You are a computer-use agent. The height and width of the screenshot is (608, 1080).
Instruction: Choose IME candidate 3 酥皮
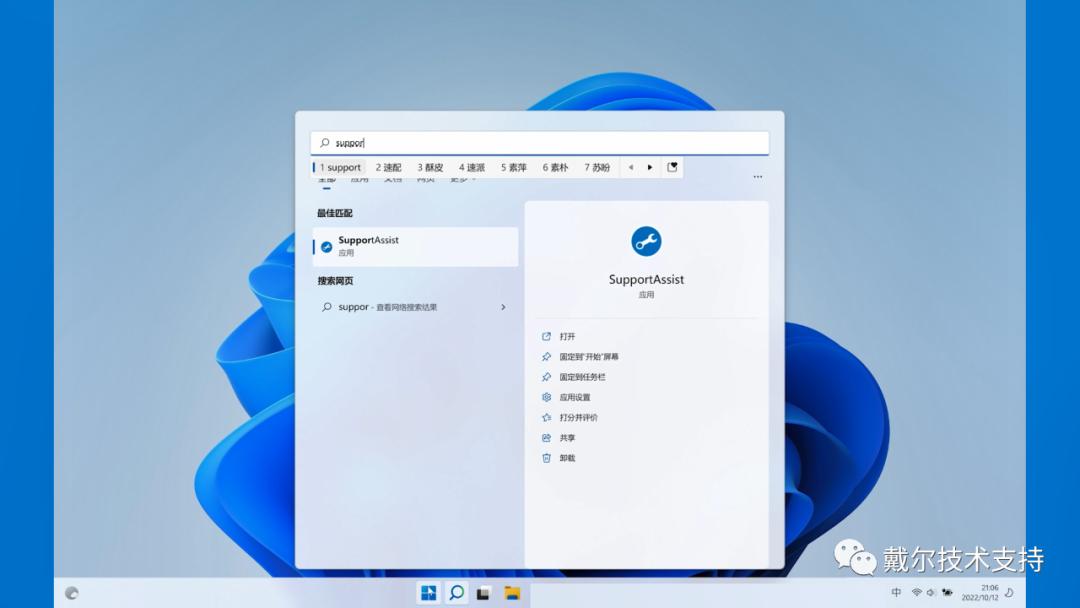coord(430,167)
